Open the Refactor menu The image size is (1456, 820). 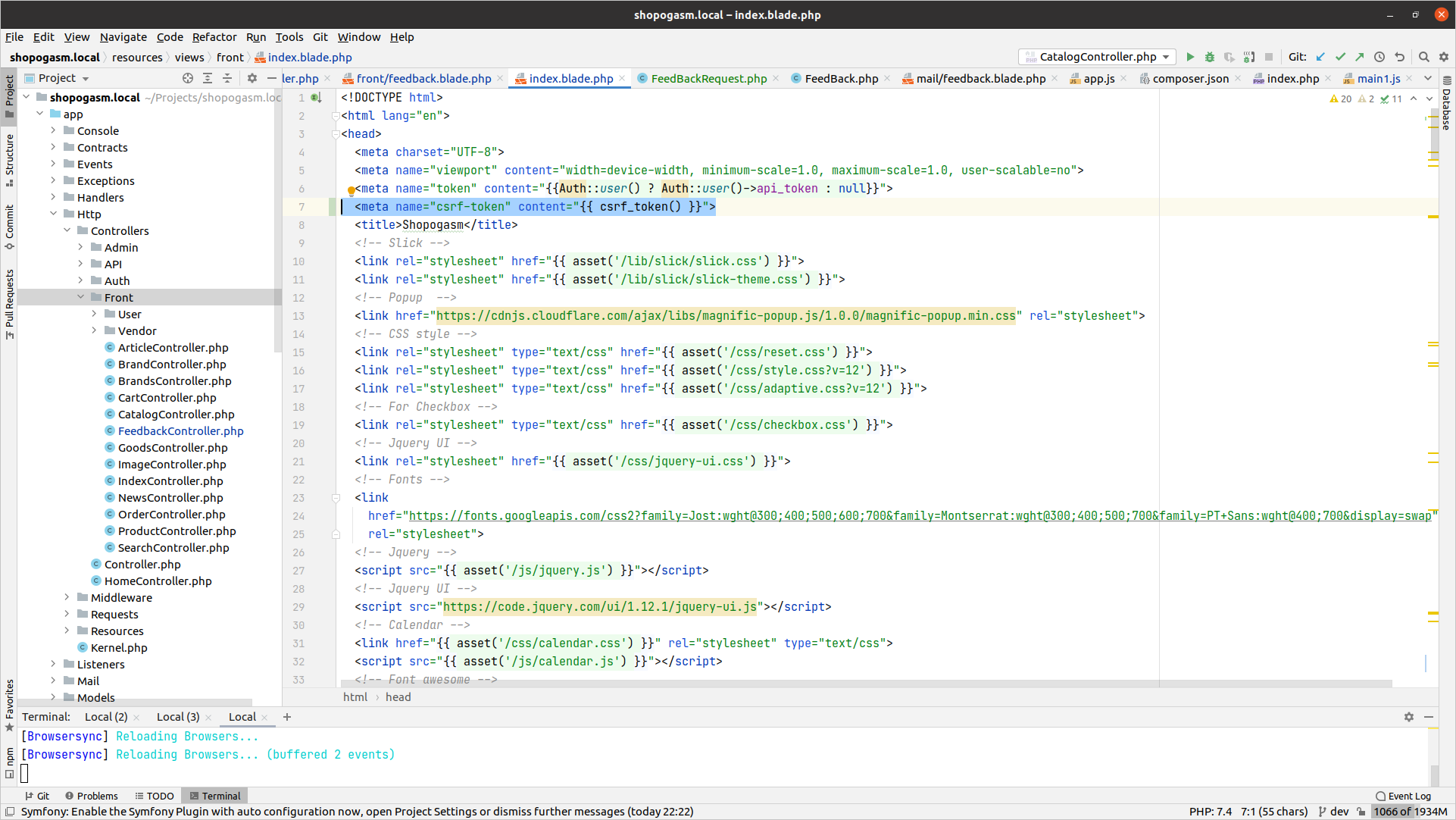click(x=214, y=37)
